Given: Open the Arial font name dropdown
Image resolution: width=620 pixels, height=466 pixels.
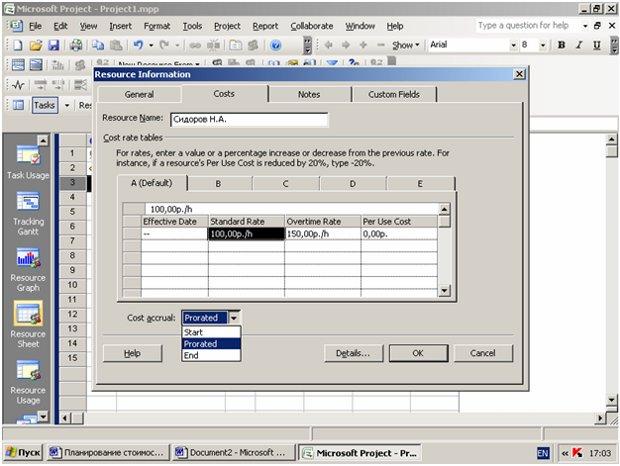Looking at the screenshot, I should click(514, 45).
